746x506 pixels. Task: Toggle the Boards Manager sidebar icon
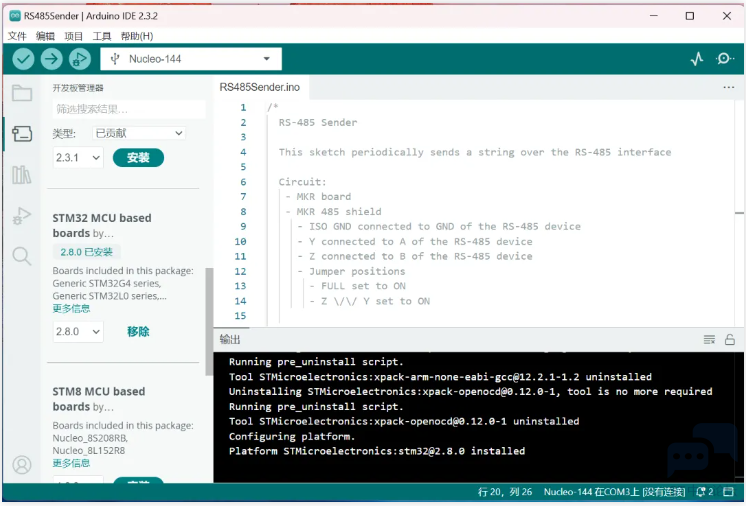22,134
